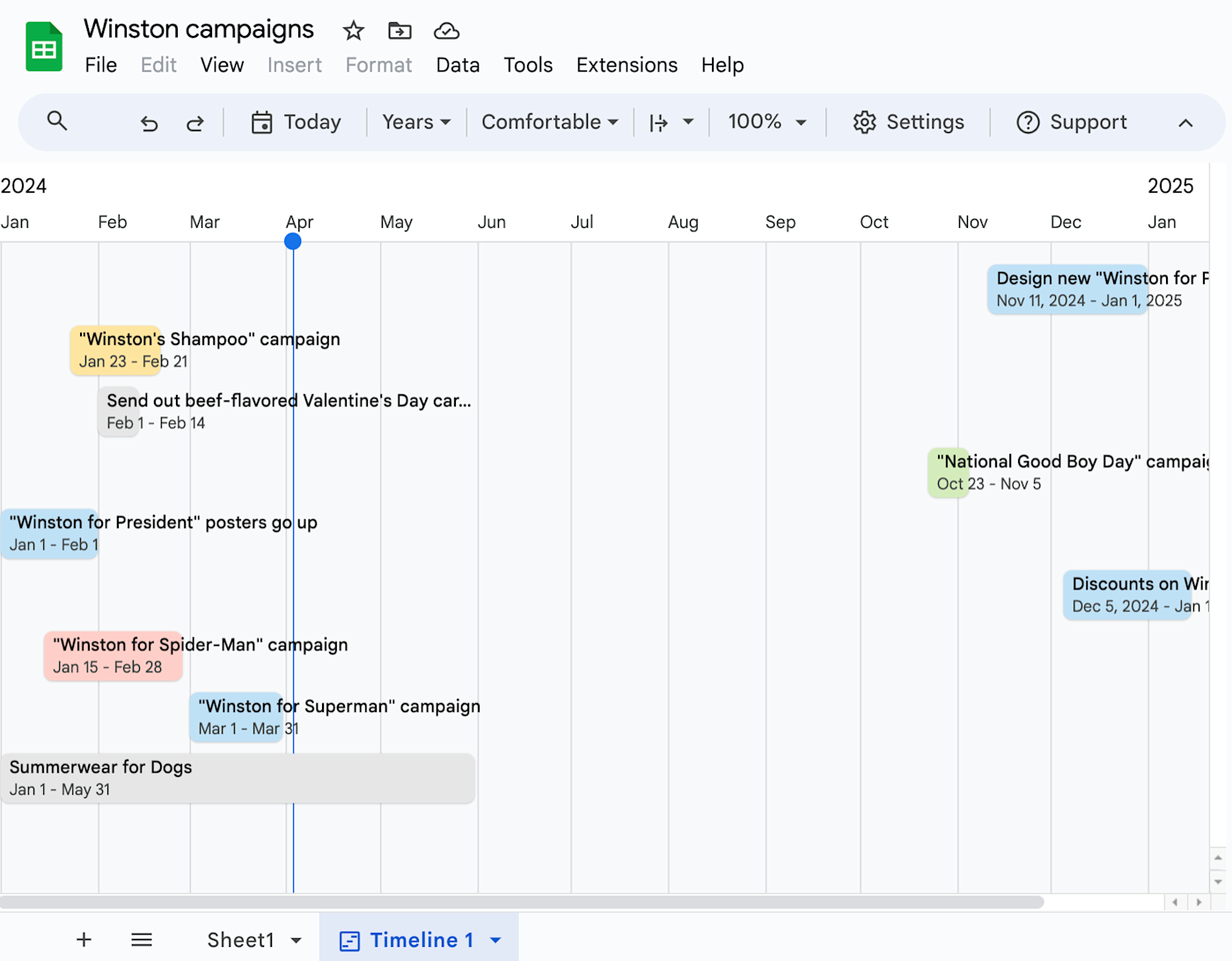1232x961 pixels.
Task: Star the Winston campaigns document
Action: (x=354, y=31)
